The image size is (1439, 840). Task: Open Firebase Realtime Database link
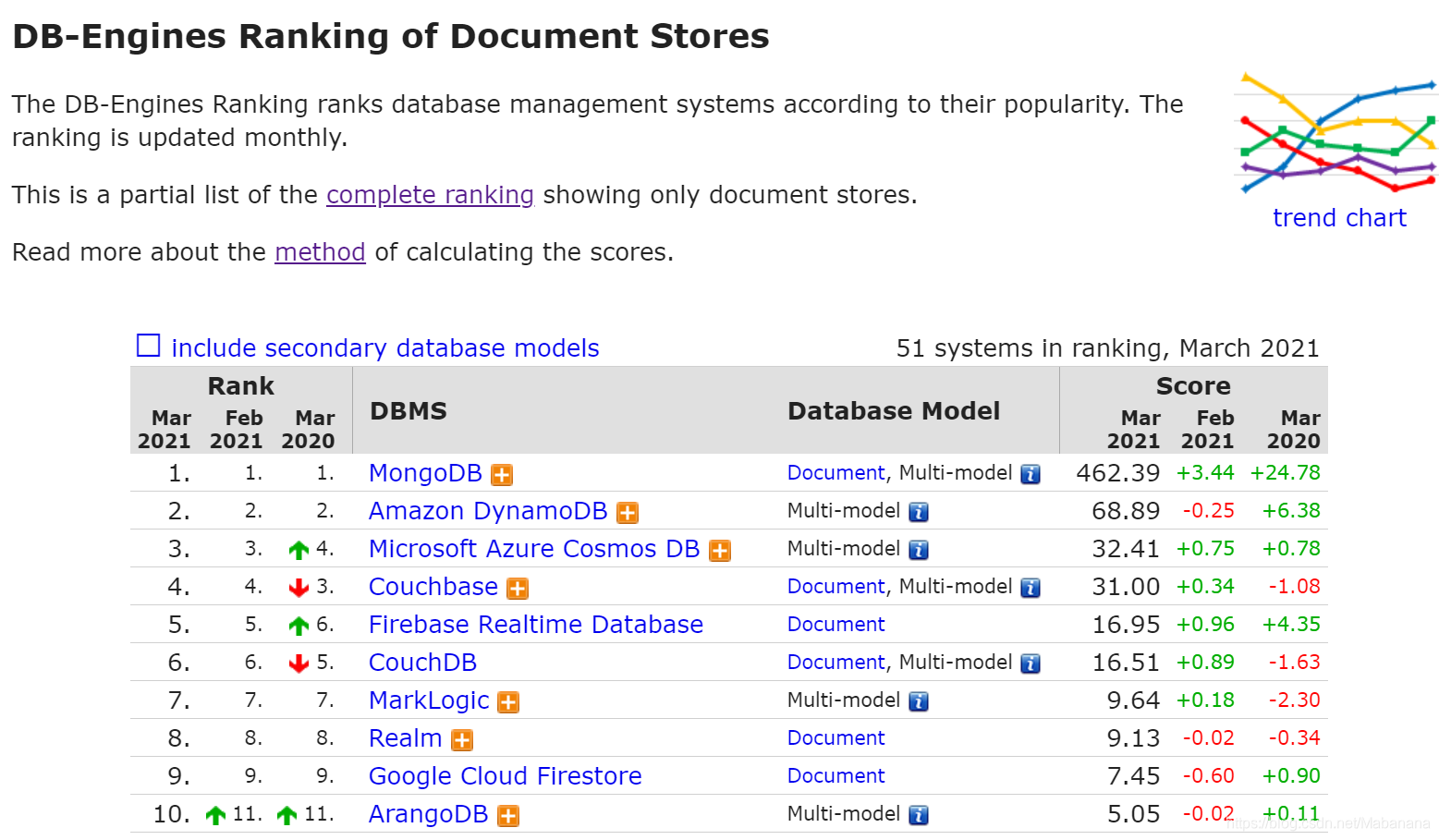coord(536,625)
